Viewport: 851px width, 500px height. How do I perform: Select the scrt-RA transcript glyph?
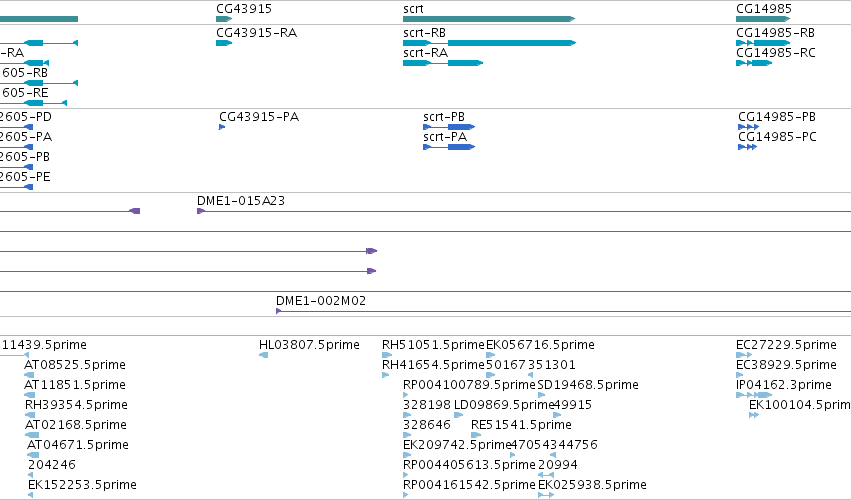coord(443,63)
